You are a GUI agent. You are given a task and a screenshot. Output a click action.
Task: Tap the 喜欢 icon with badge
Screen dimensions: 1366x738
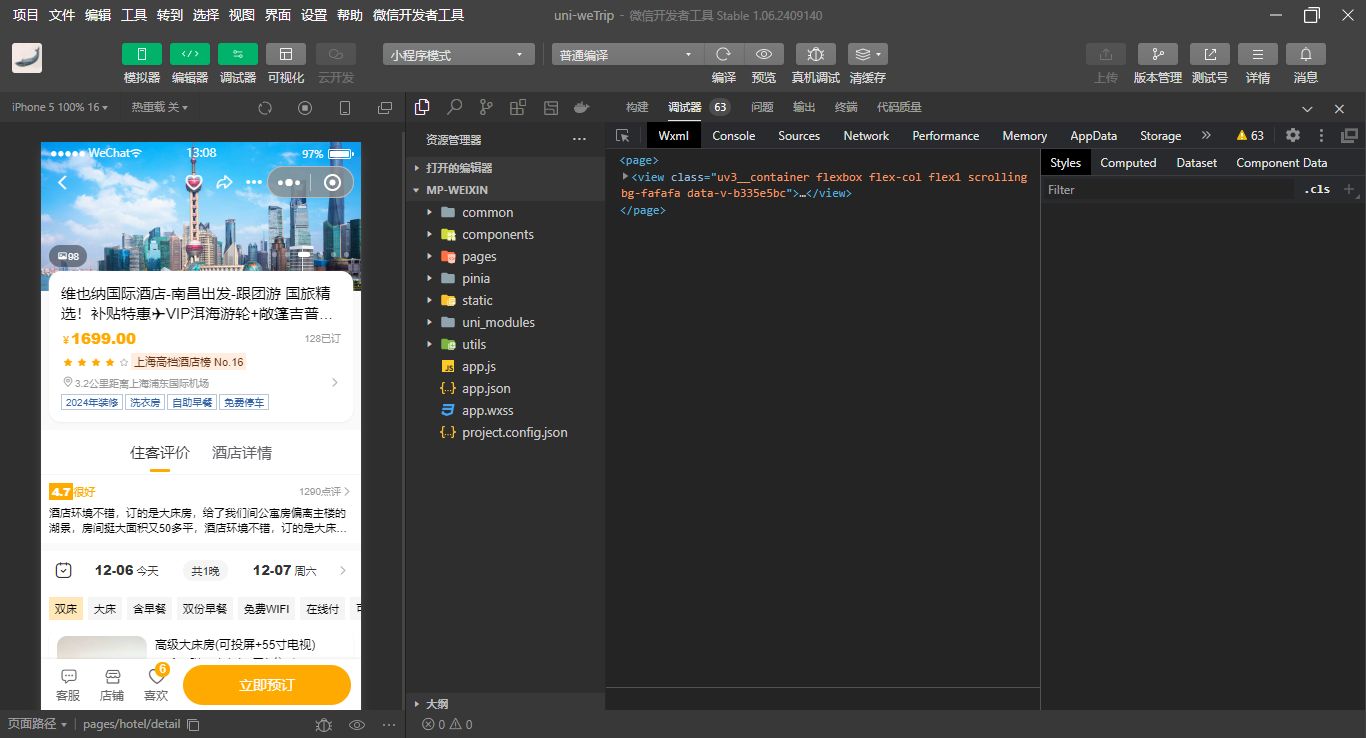click(156, 685)
